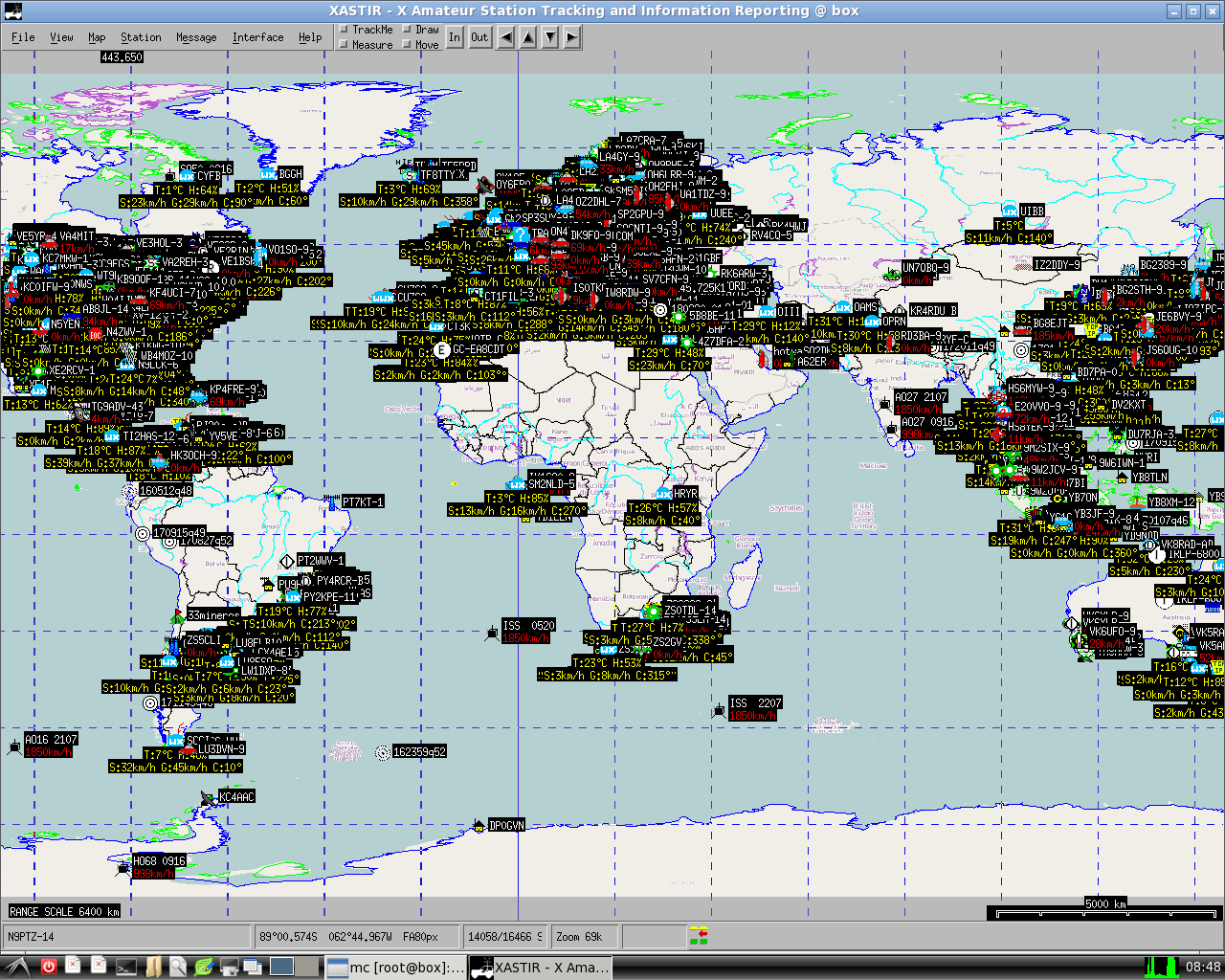Click the RANGE SCALE 6400 km label
Image resolution: width=1225 pixels, height=980 pixels.
pos(64,912)
